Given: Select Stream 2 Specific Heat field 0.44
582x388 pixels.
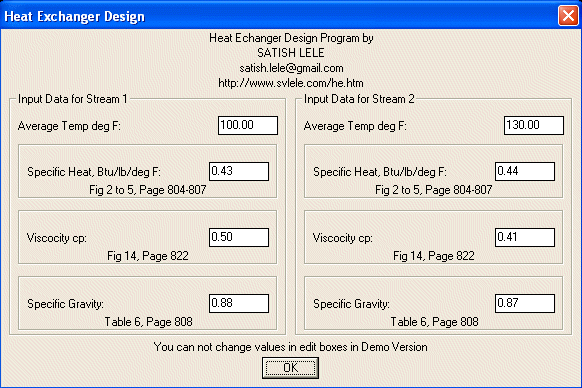Looking at the screenshot, I should [525, 172].
